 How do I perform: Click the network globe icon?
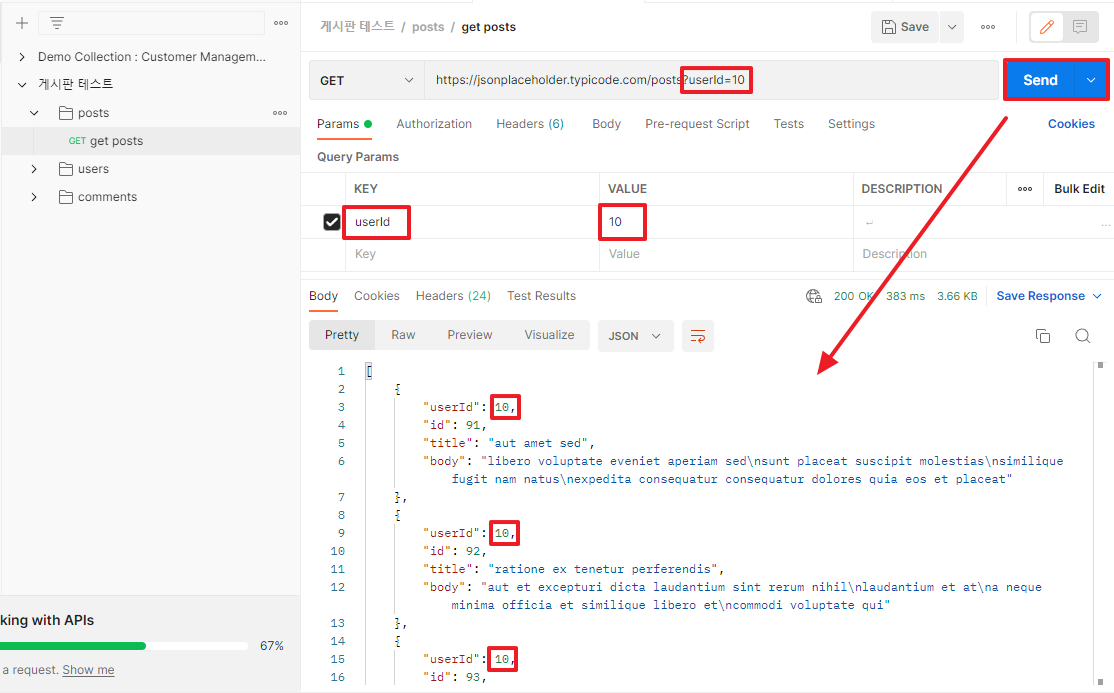click(x=813, y=296)
